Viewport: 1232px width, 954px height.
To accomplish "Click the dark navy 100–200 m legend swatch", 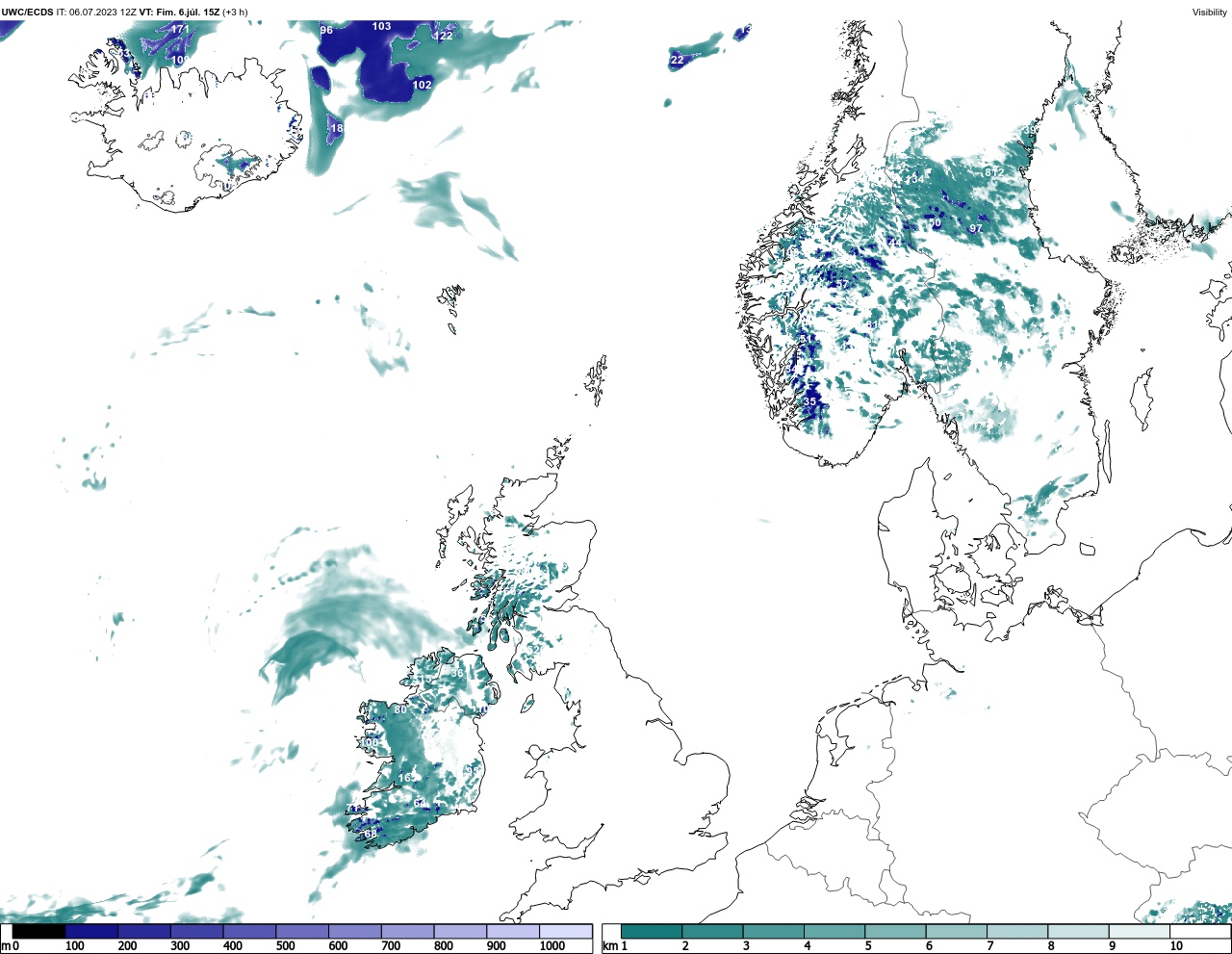I will (x=91, y=931).
